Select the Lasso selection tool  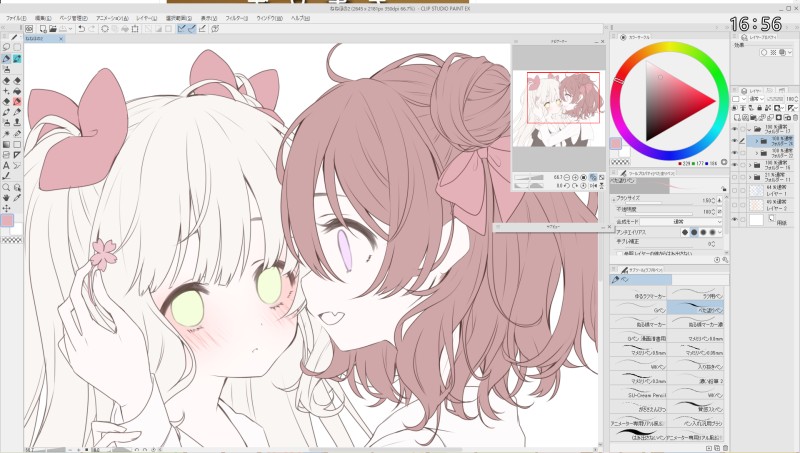coord(6,47)
